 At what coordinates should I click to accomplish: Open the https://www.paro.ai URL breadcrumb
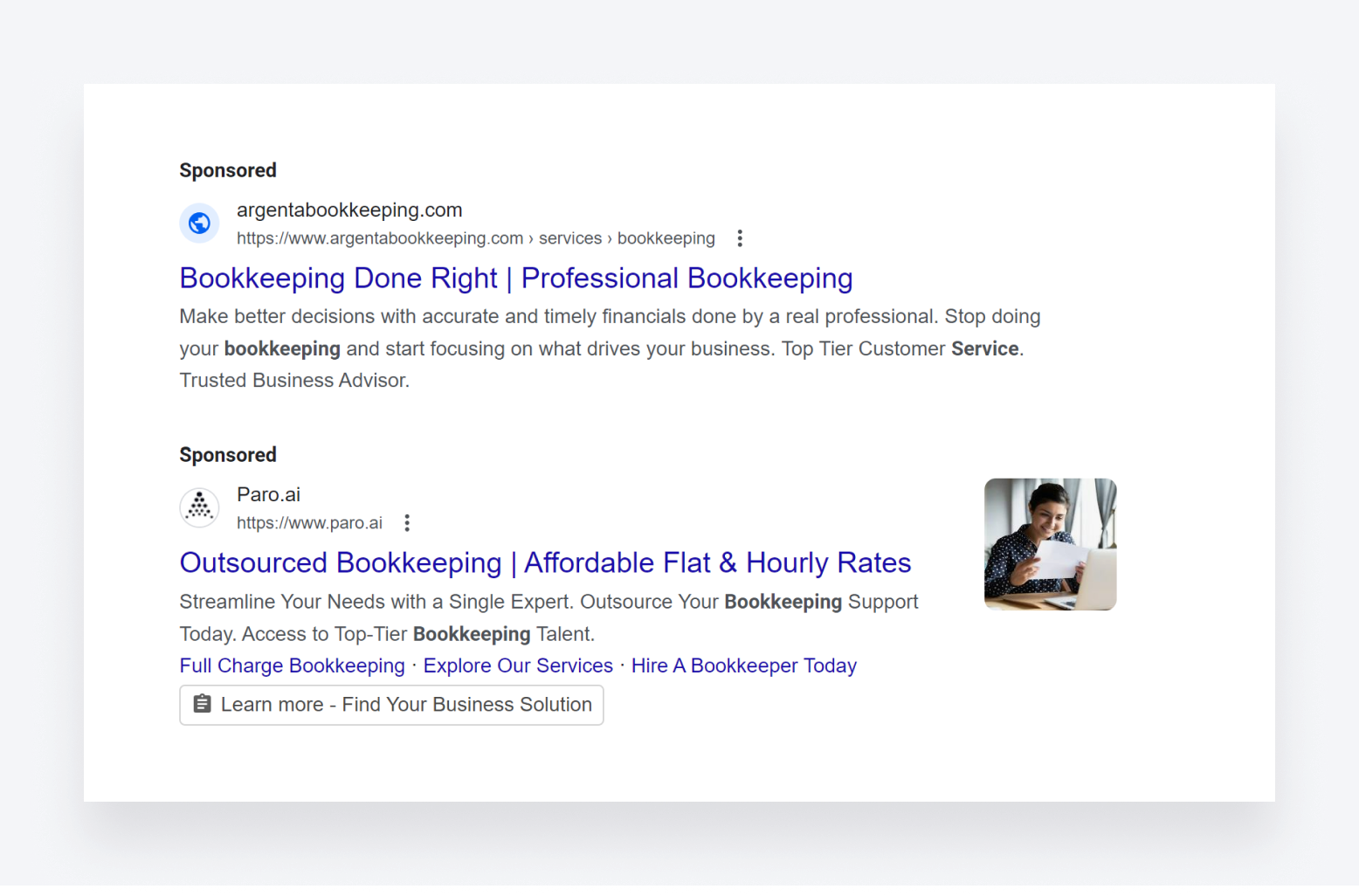(309, 522)
